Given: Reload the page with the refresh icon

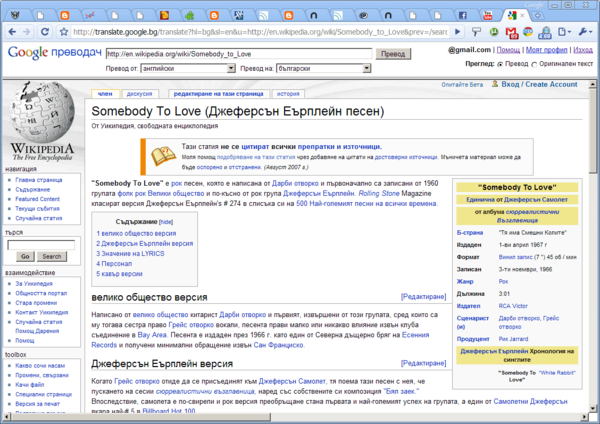Looking at the screenshot, I should tap(45, 32).
